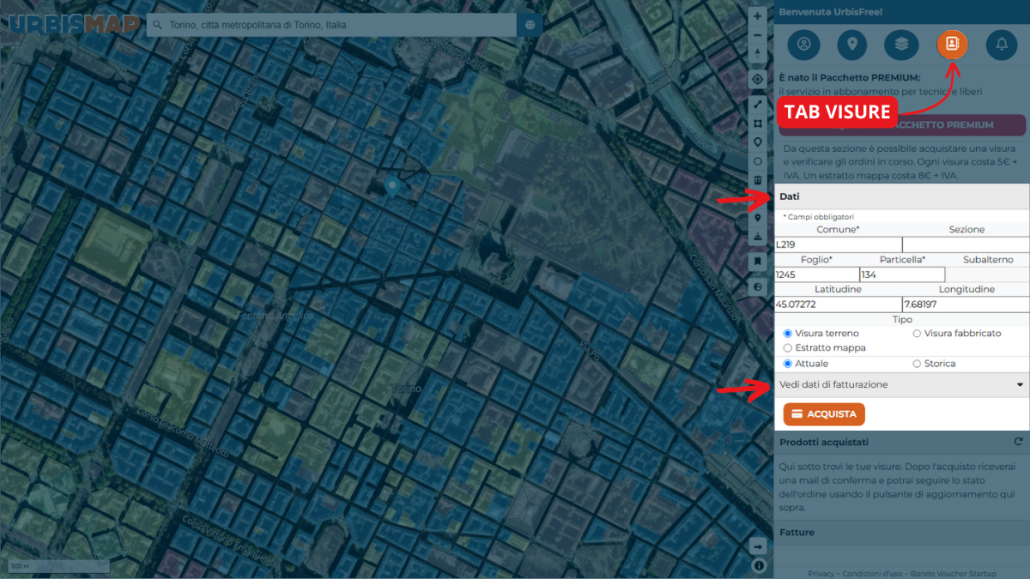The height and width of the screenshot is (579, 1030).
Task: Select the line measure tool
Action: pyautogui.click(x=757, y=104)
